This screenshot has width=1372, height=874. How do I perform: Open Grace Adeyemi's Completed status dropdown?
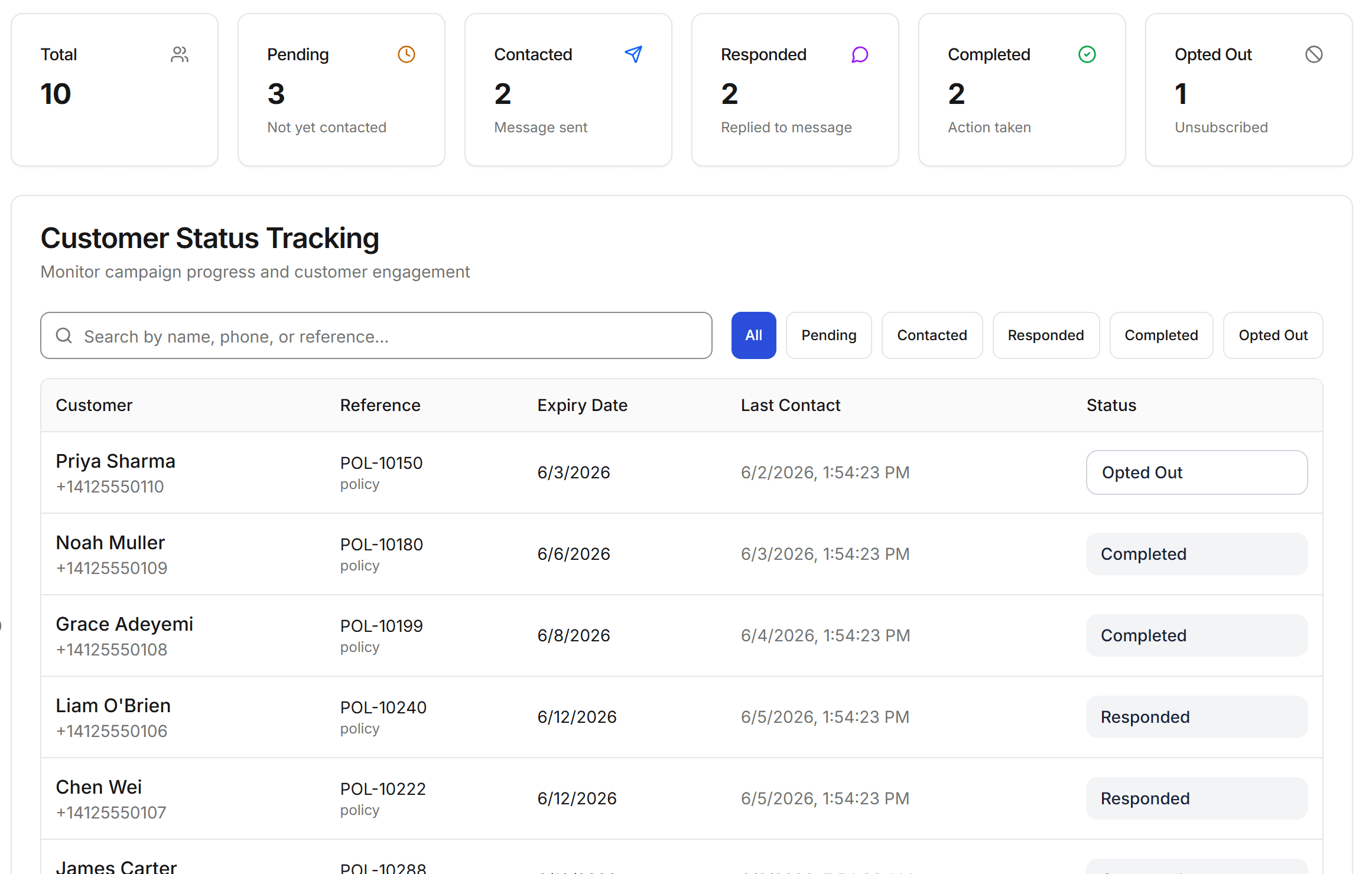pos(1197,635)
